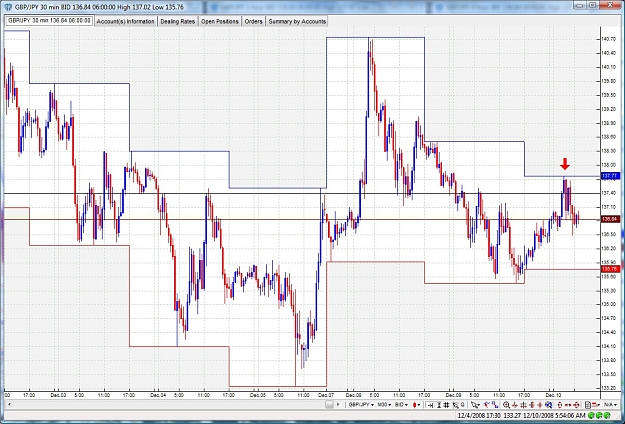Click the red four-way move icon

pyautogui.click(x=577, y=405)
